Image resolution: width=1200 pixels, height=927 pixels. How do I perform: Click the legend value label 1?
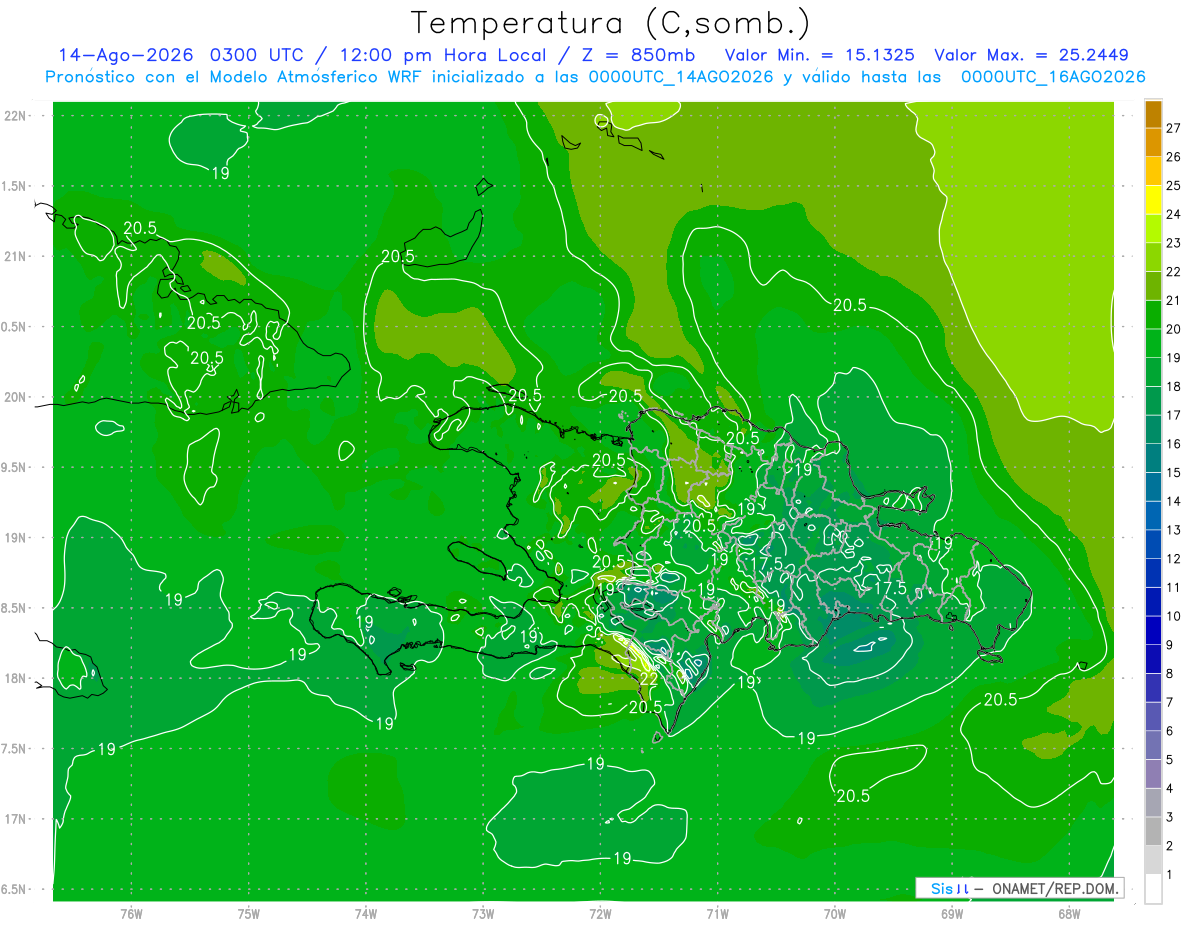(x=1169, y=875)
